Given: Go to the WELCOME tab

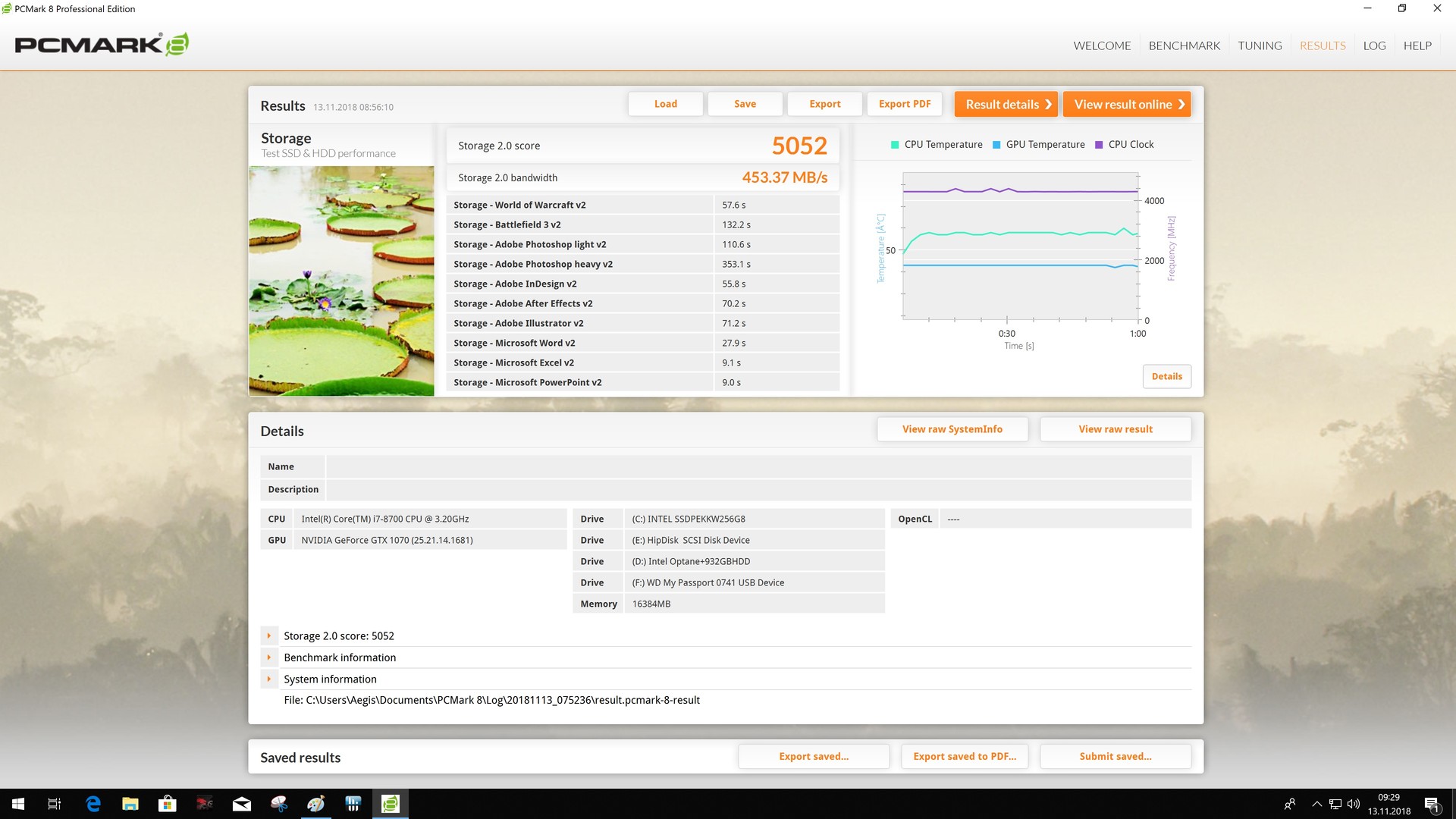Looking at the screenshot, I should [x=1102, y=45].
